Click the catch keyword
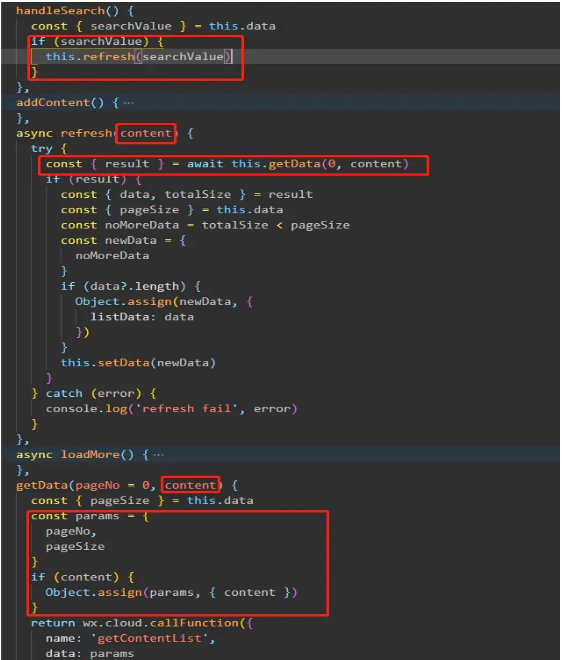The width and height of the screenshot is (562, 660). coord(64,394)
